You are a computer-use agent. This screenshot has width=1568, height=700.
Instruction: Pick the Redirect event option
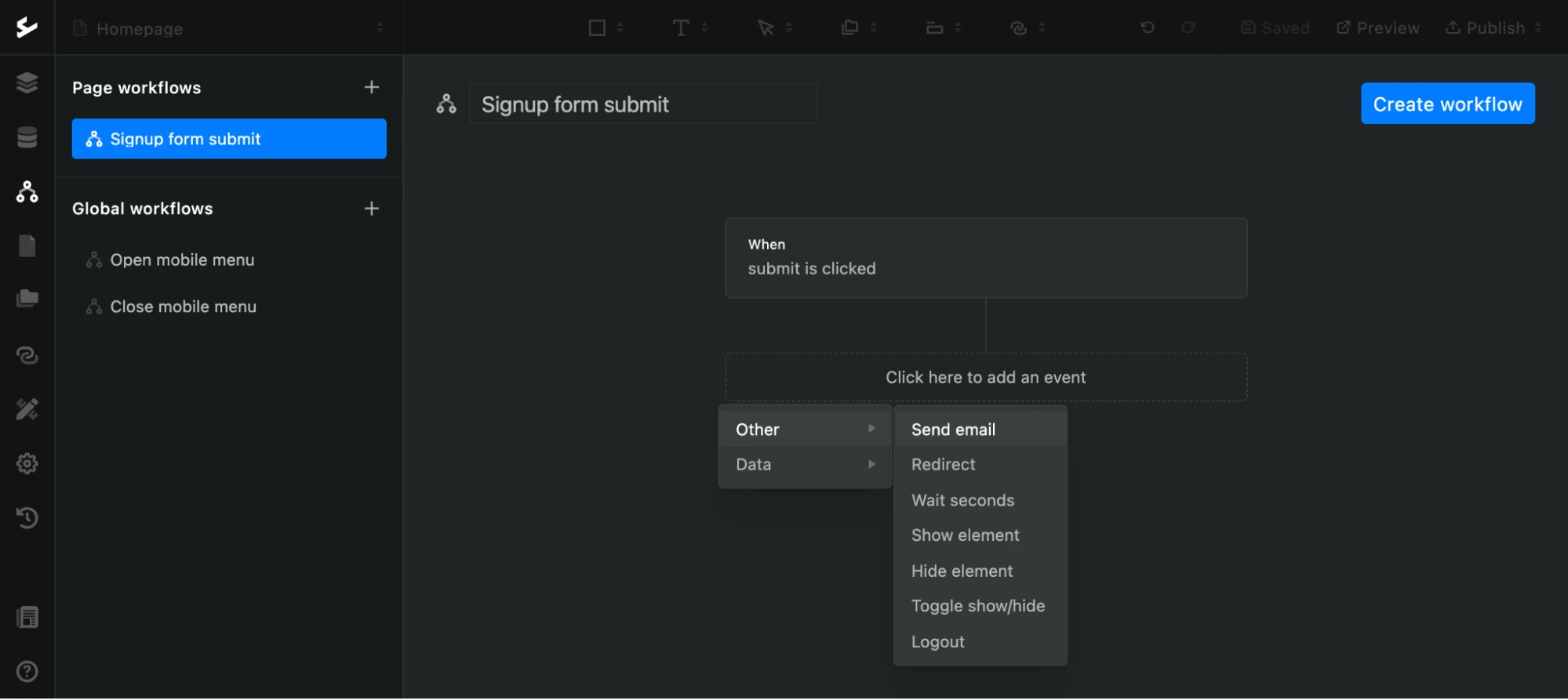click(x=943, y=465)
